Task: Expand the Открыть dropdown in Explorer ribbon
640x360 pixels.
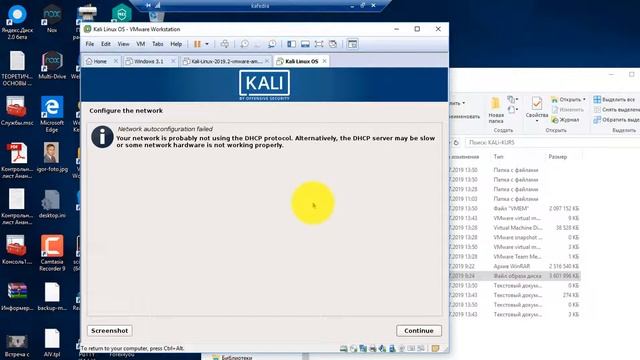Action: pos(584,99)
